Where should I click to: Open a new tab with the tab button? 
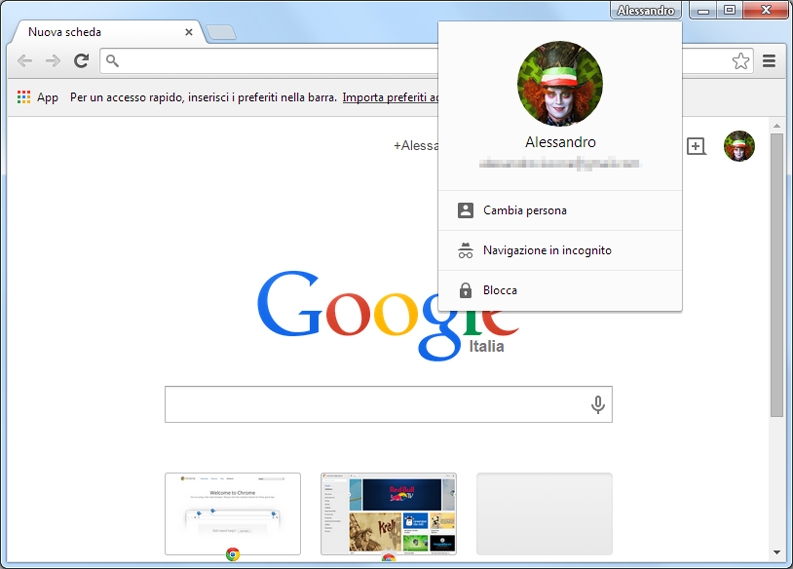click(x=221, y=32)
